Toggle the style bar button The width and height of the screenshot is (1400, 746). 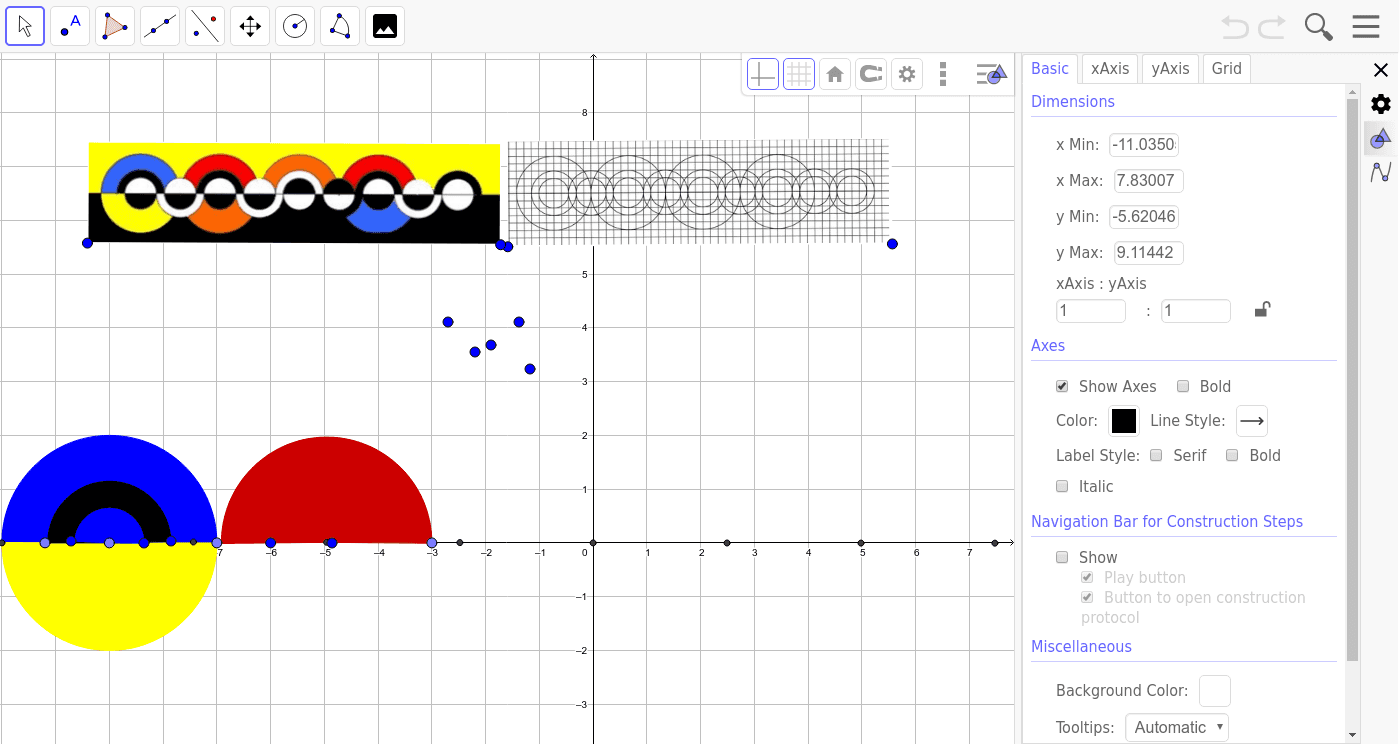coord(991,74)
